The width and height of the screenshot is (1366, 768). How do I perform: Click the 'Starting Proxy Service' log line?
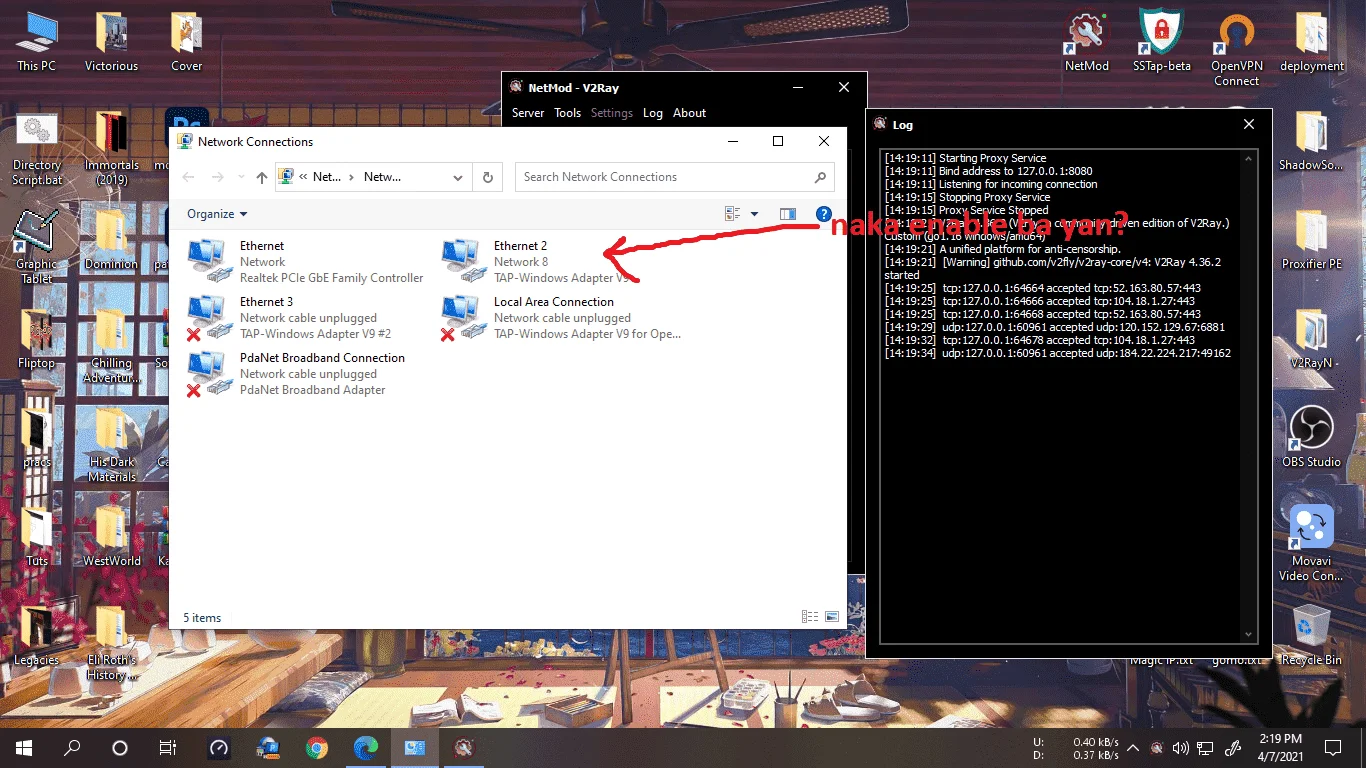coord(965,158)
